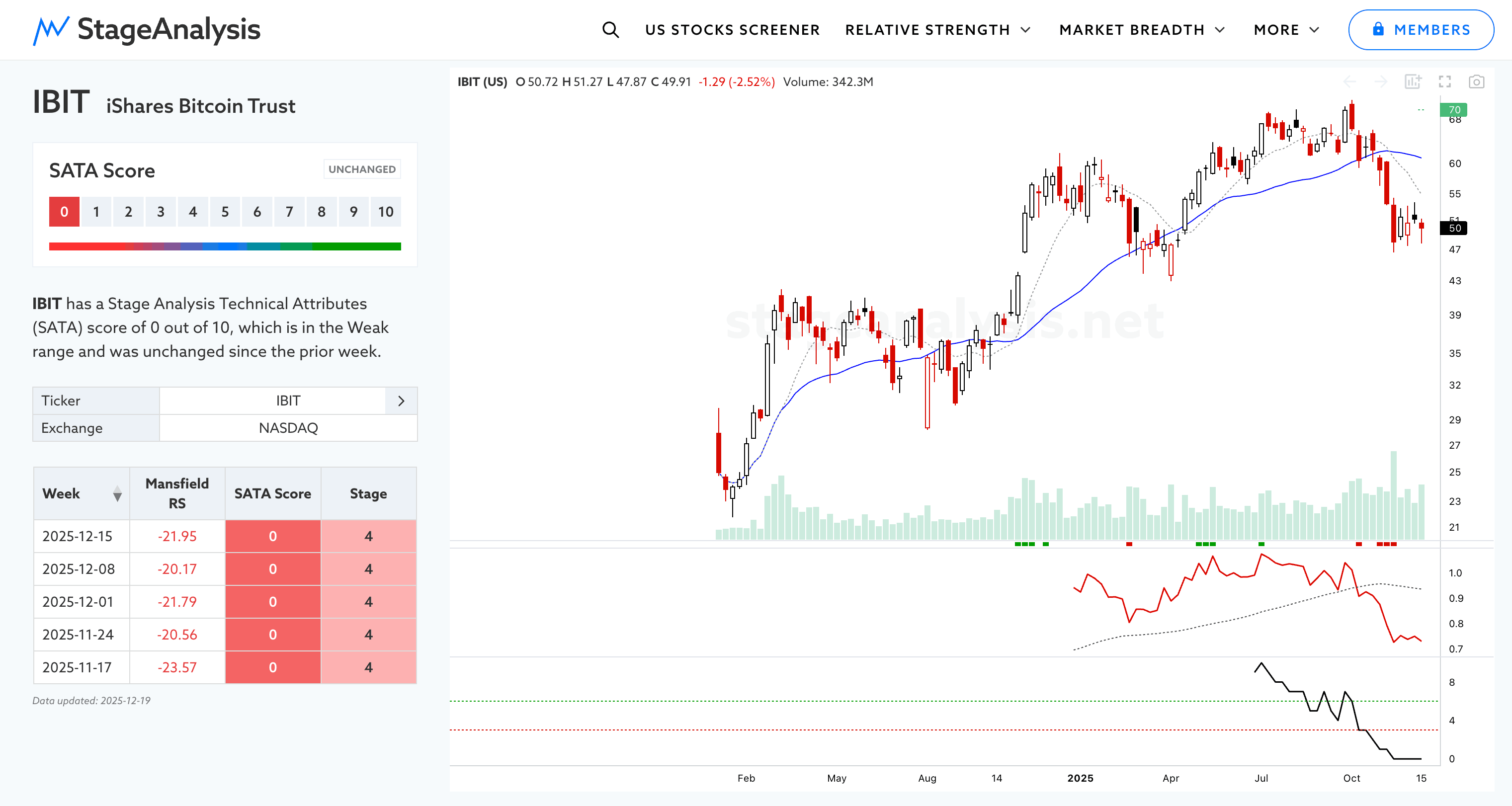The image size is (1512, 806).
Task: Click the chart forward arrow
Action: [1381, 81]
